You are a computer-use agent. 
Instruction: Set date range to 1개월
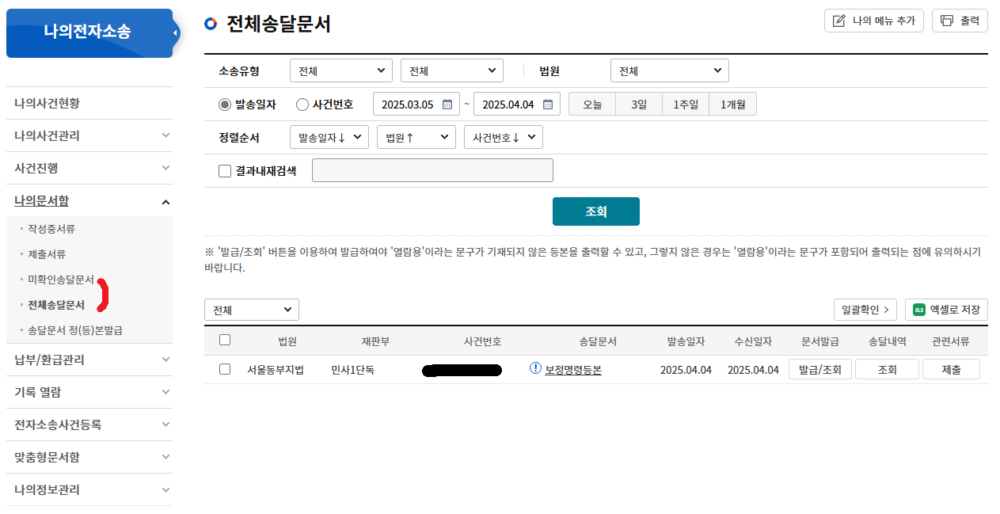(x=733, y=105)
